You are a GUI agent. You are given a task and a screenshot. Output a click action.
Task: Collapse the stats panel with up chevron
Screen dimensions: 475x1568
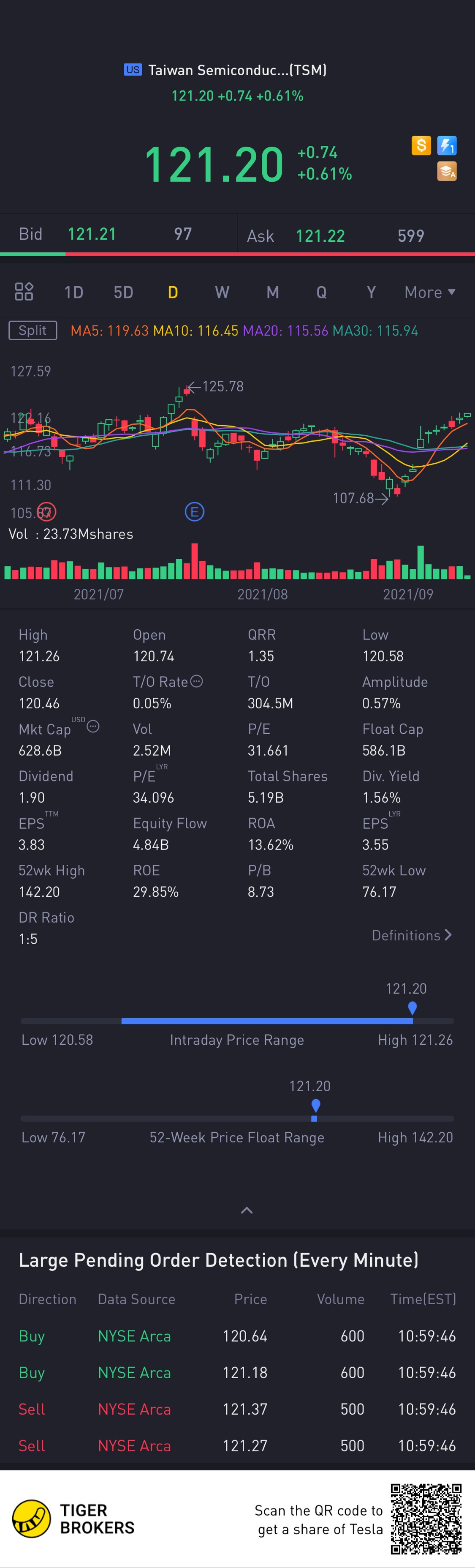click(x=246, y=1210)
